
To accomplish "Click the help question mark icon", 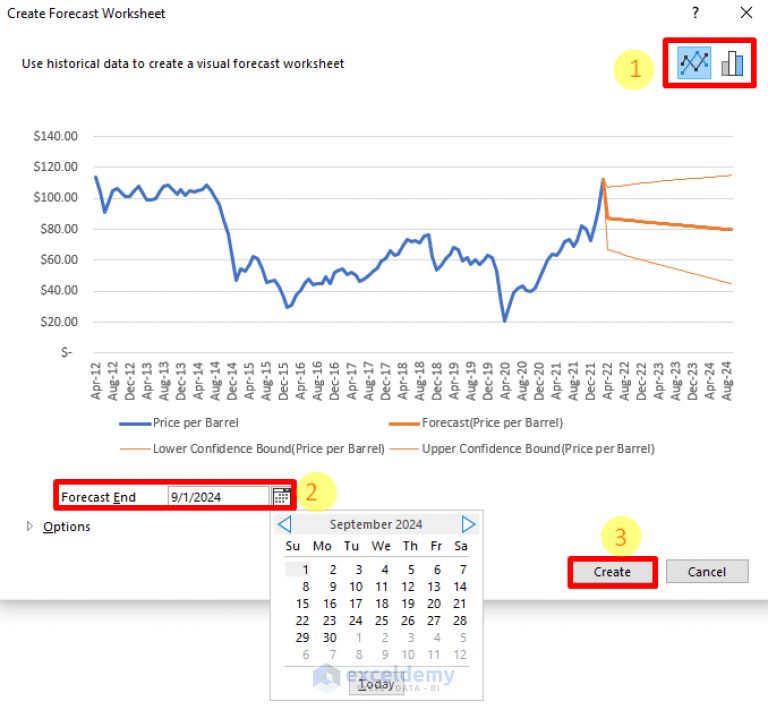I will [x=695, y=13].
